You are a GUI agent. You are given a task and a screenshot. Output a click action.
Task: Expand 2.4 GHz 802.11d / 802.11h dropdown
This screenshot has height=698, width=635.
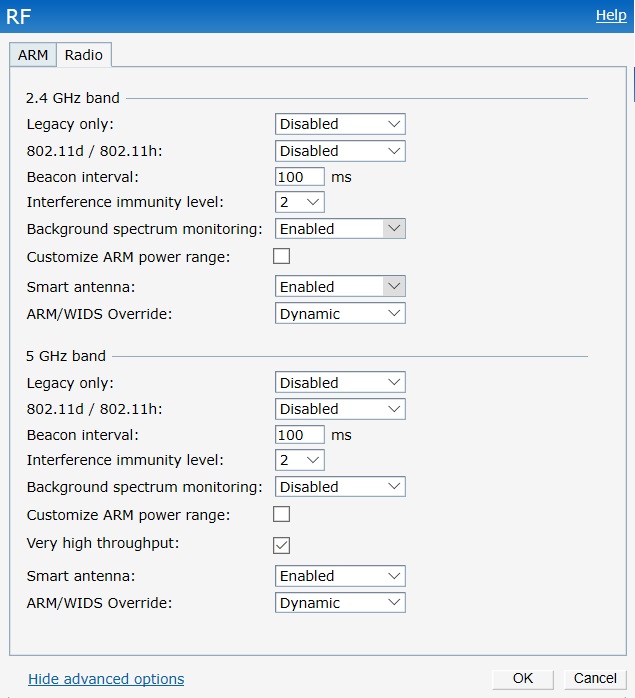click(340, 151)
